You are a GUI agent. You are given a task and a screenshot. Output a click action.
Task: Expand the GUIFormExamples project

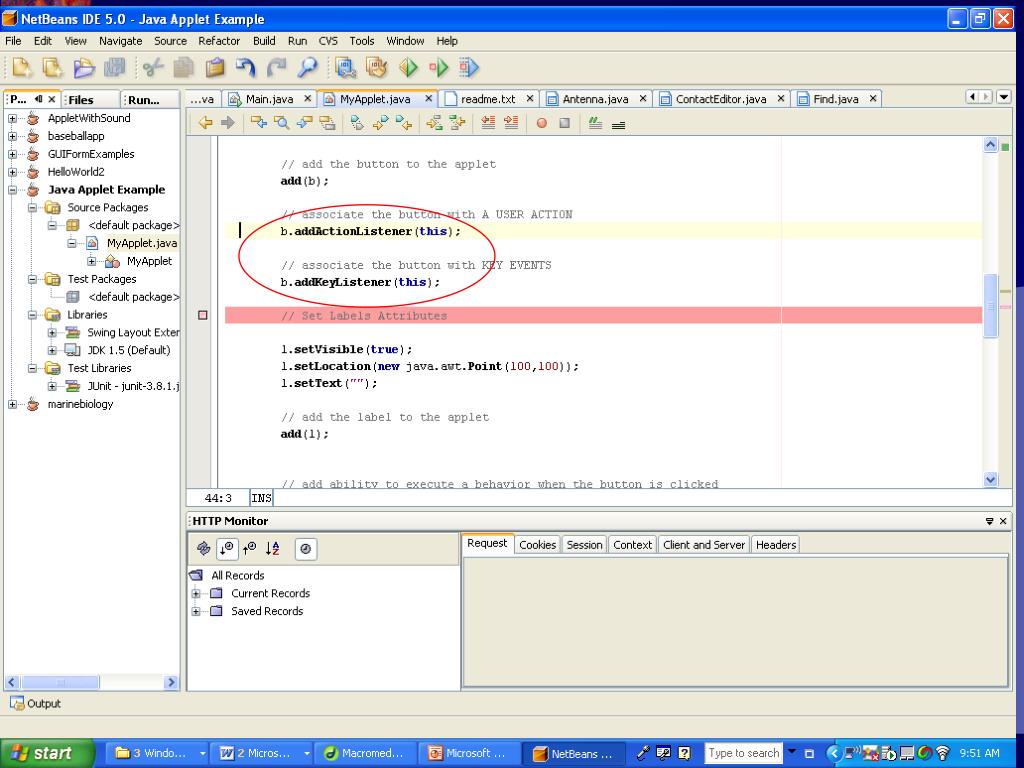(x=12, y=154)
